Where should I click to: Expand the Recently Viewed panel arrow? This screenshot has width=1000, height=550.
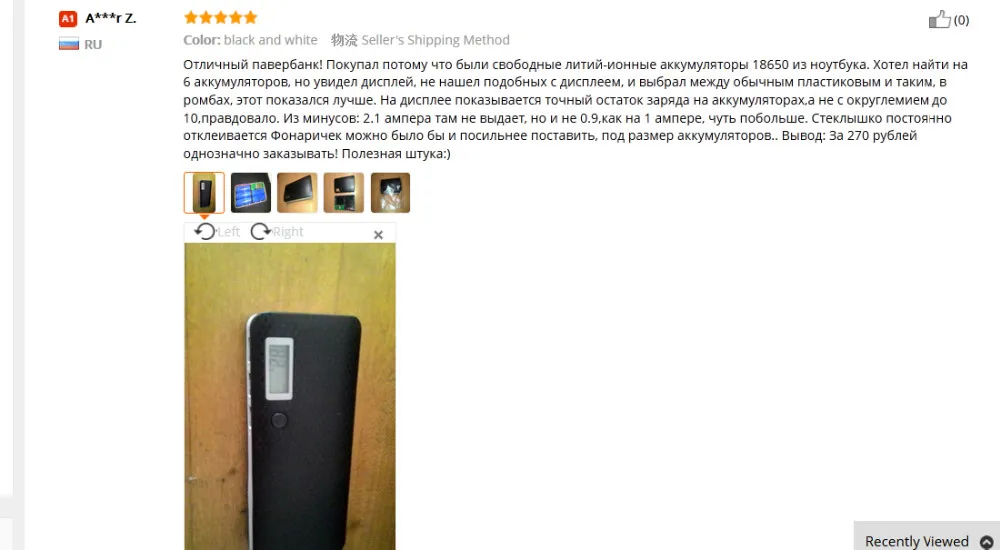pyautogui.click(x=987, y=542)
